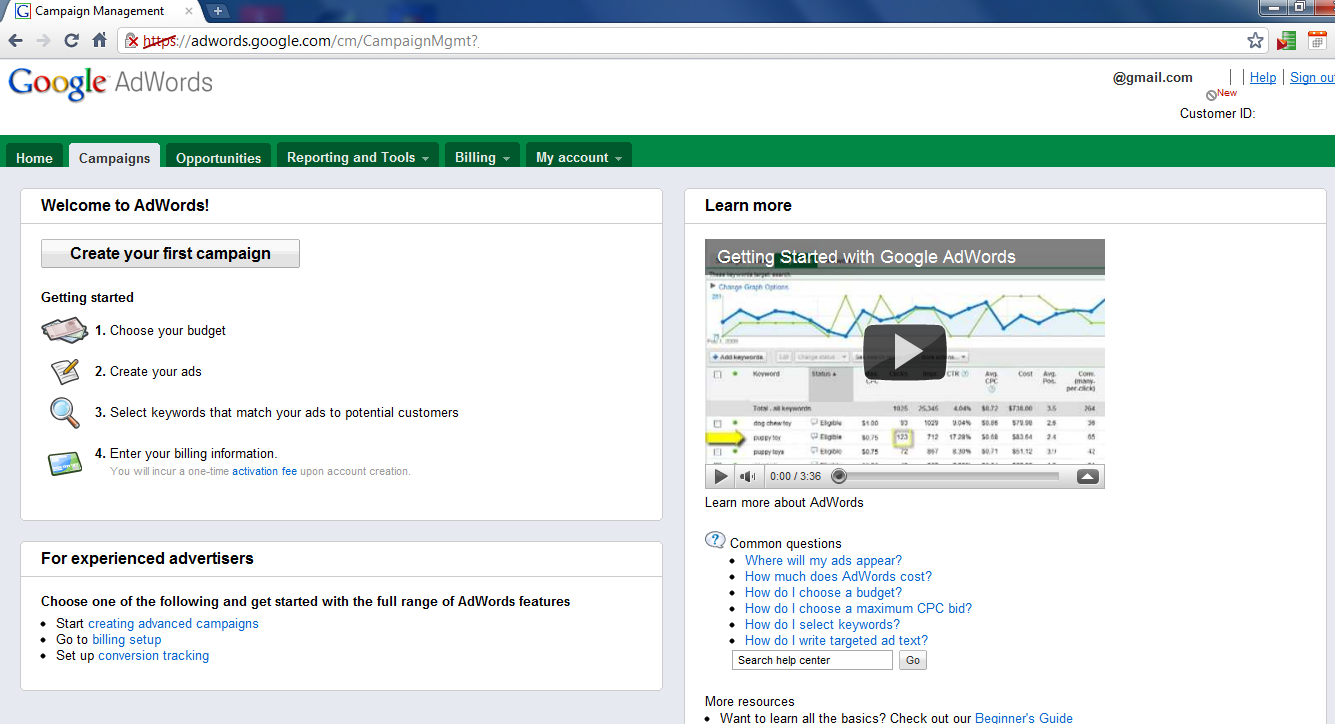This screenshot has width=1335, height=724.
Task: Go to browser Home icon
Action: [x=99, y=41]
